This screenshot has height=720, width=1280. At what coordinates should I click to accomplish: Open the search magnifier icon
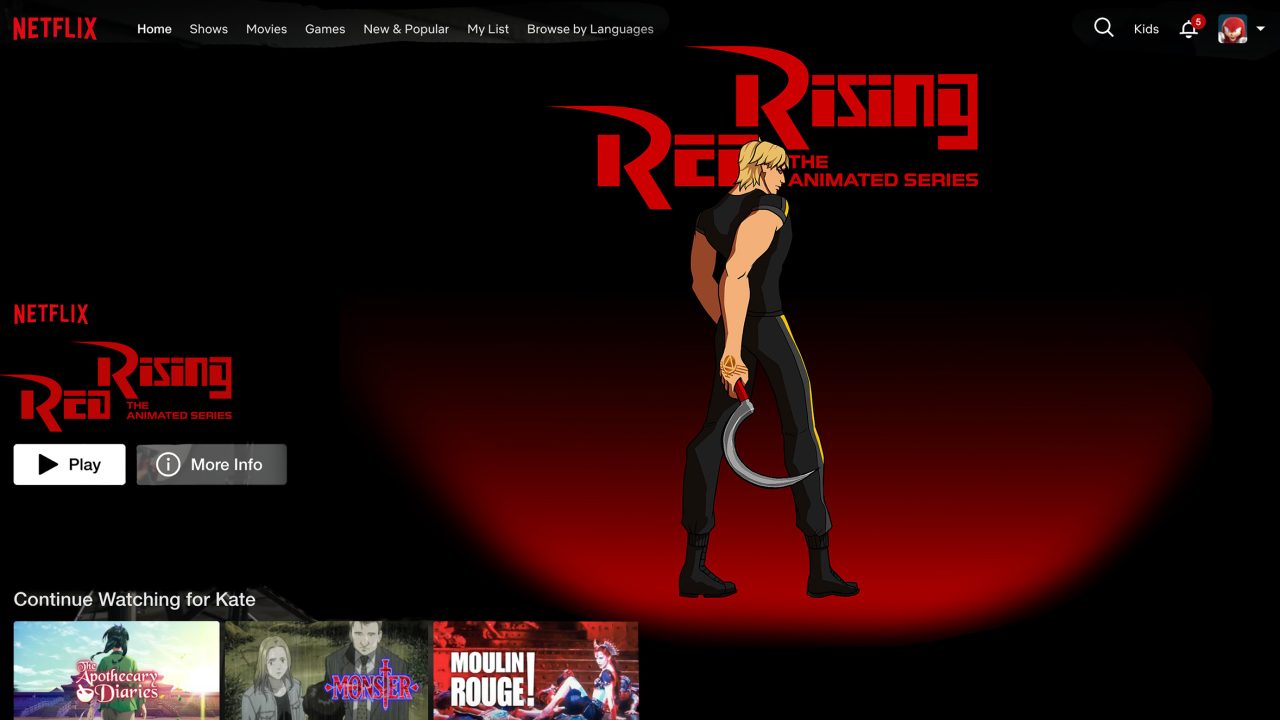click(x=1103, y=28)
